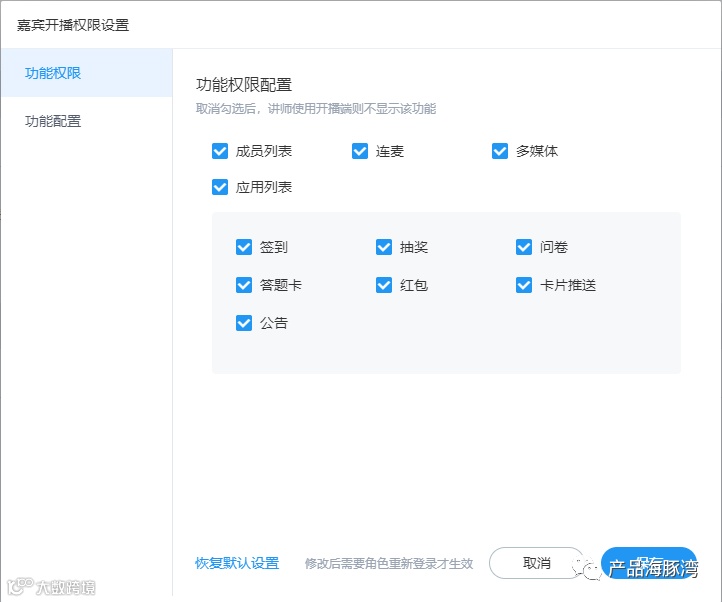Uncheck the 公告 checkbox
The height and width of the screenshot is (602, 722).
tap(244, 323)
